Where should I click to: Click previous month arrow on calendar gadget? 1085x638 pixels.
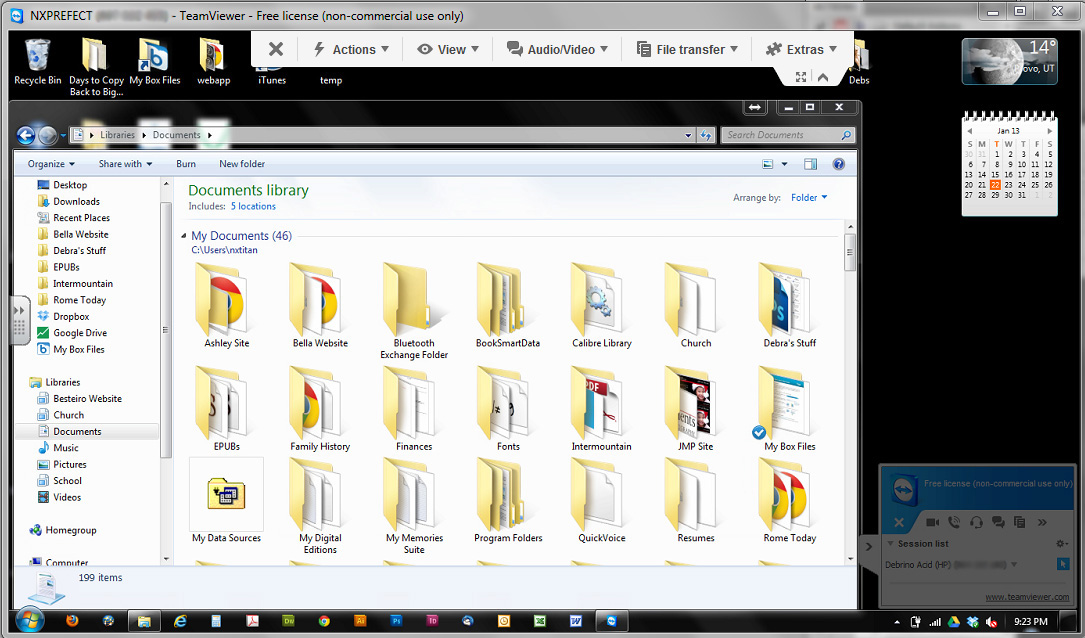click(969, 131)
